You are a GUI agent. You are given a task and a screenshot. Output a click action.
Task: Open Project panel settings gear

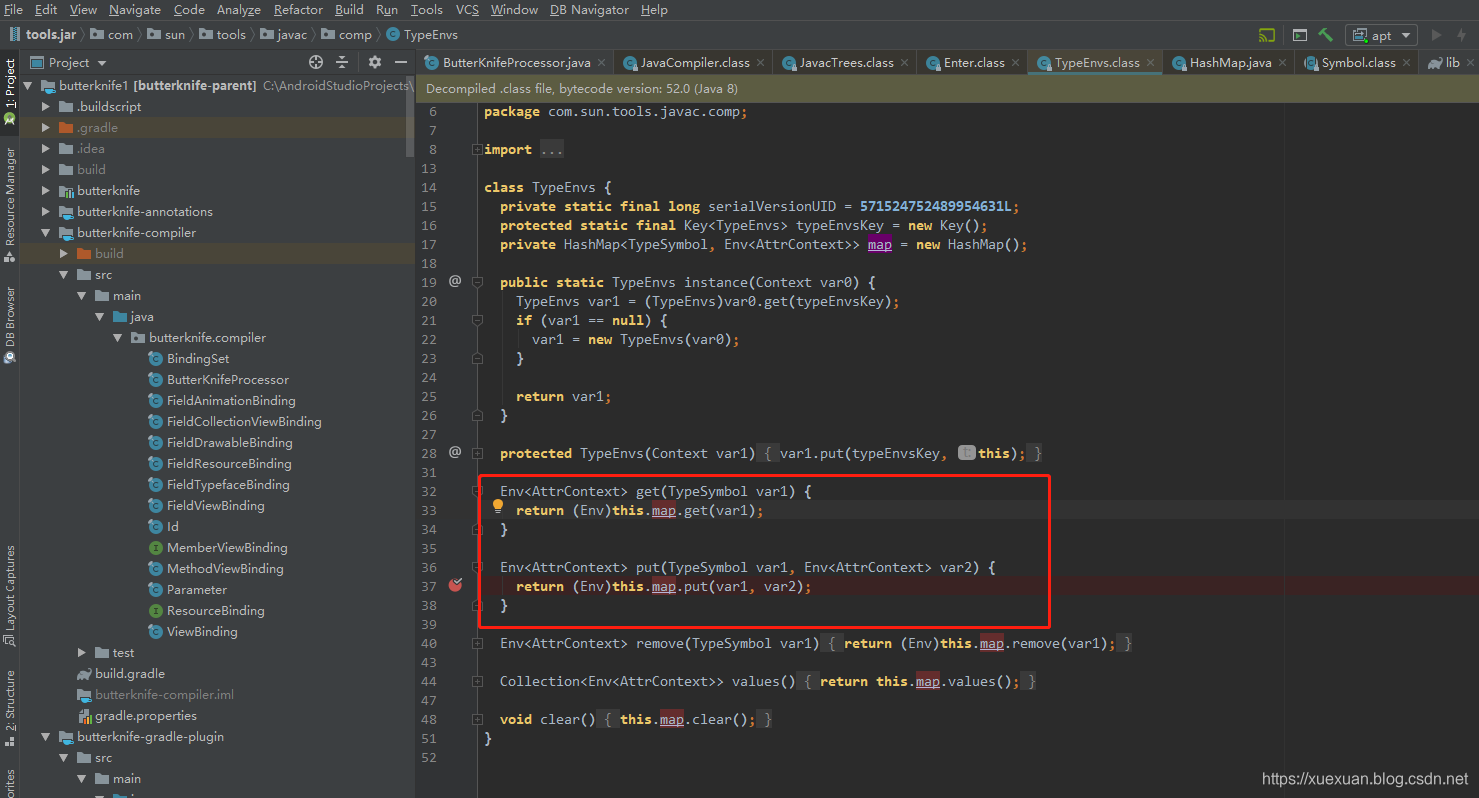375,62
